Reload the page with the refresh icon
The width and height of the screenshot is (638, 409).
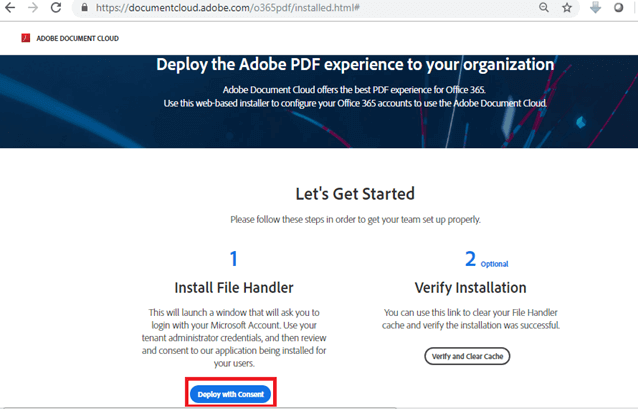(x=56, y=7)
